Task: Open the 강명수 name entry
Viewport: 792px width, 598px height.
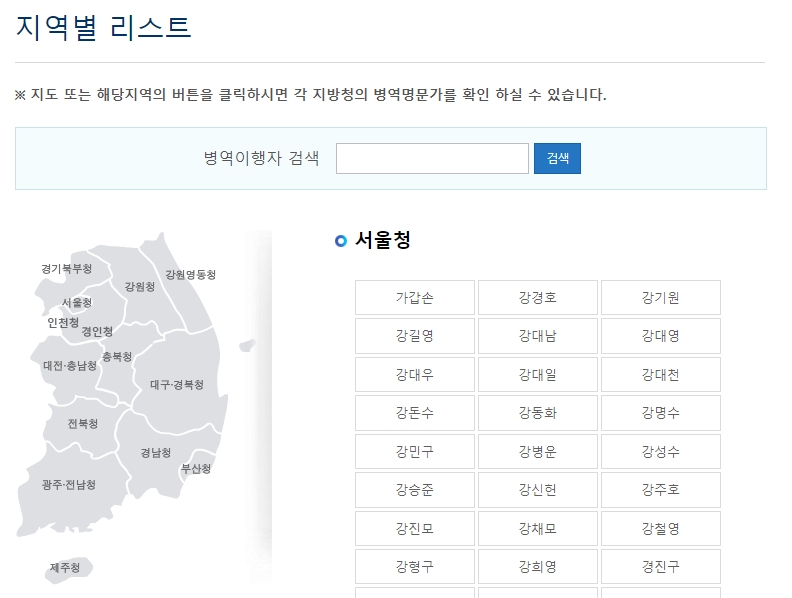Action: (661, 413)
